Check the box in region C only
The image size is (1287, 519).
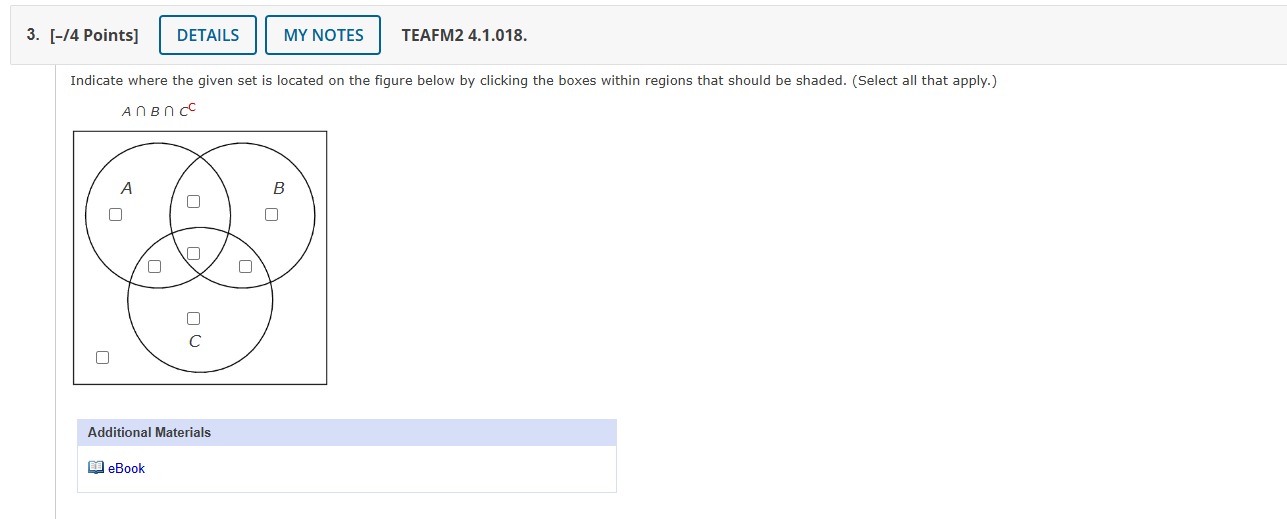pyautogui.click(x=194, y=318)
